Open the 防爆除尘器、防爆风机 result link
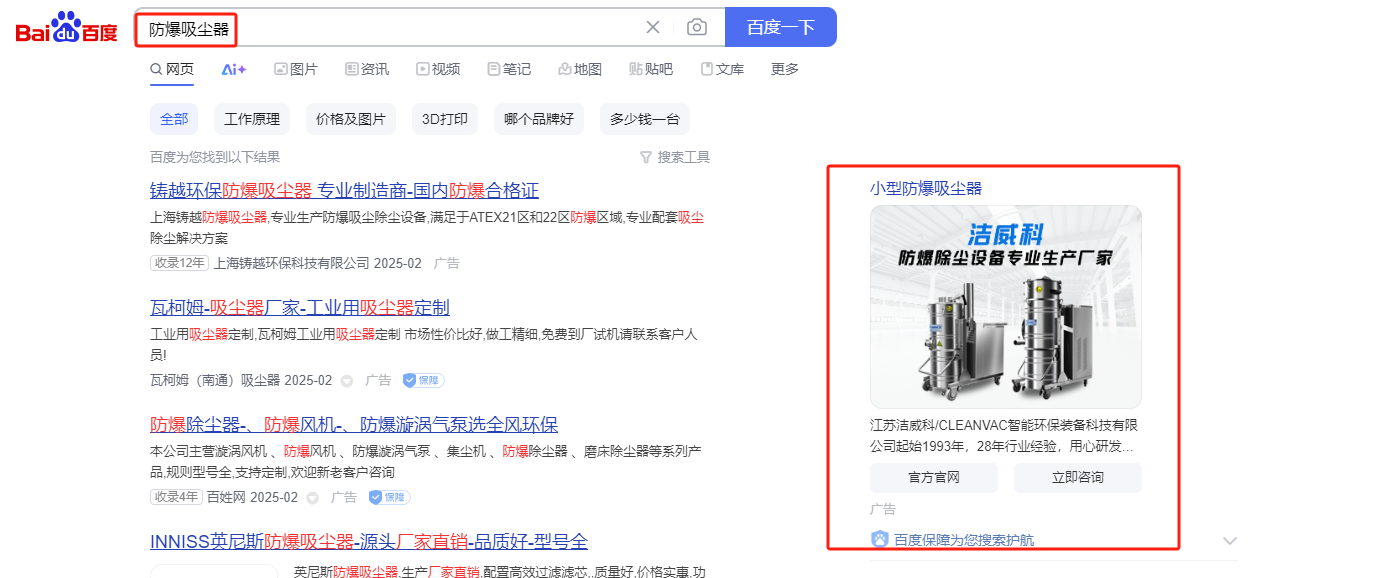Viewport: 1374px width, 578px height. coord(354,424)
